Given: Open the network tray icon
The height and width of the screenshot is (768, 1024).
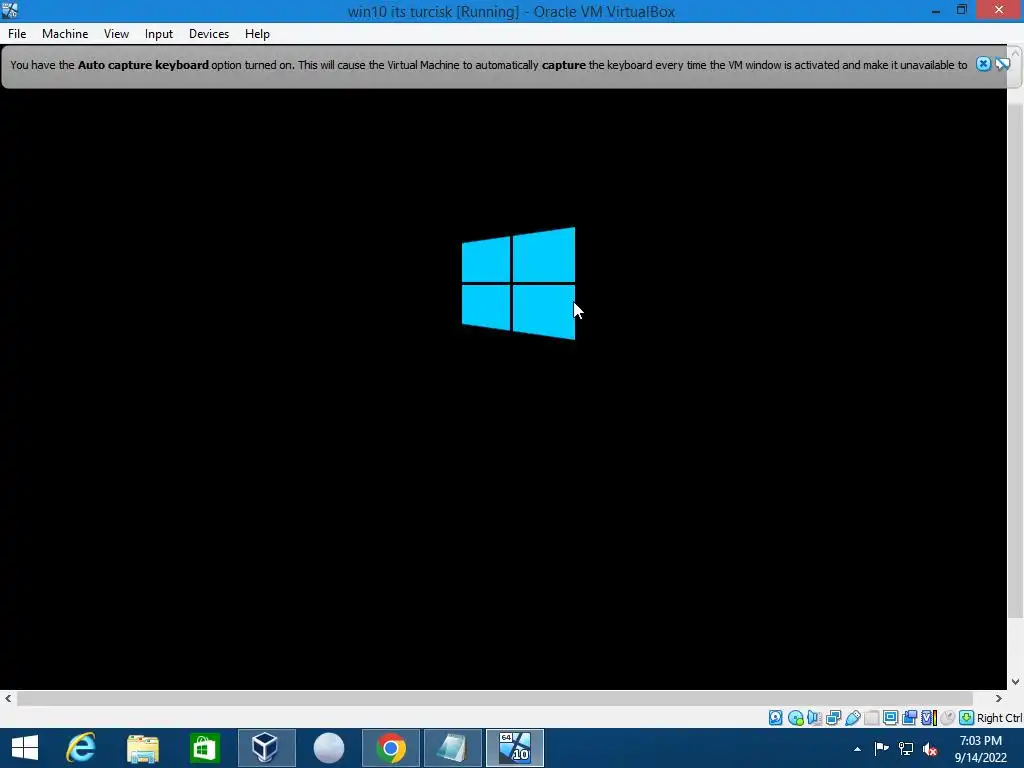Looking at the screenshot, I should pos(906,749).
